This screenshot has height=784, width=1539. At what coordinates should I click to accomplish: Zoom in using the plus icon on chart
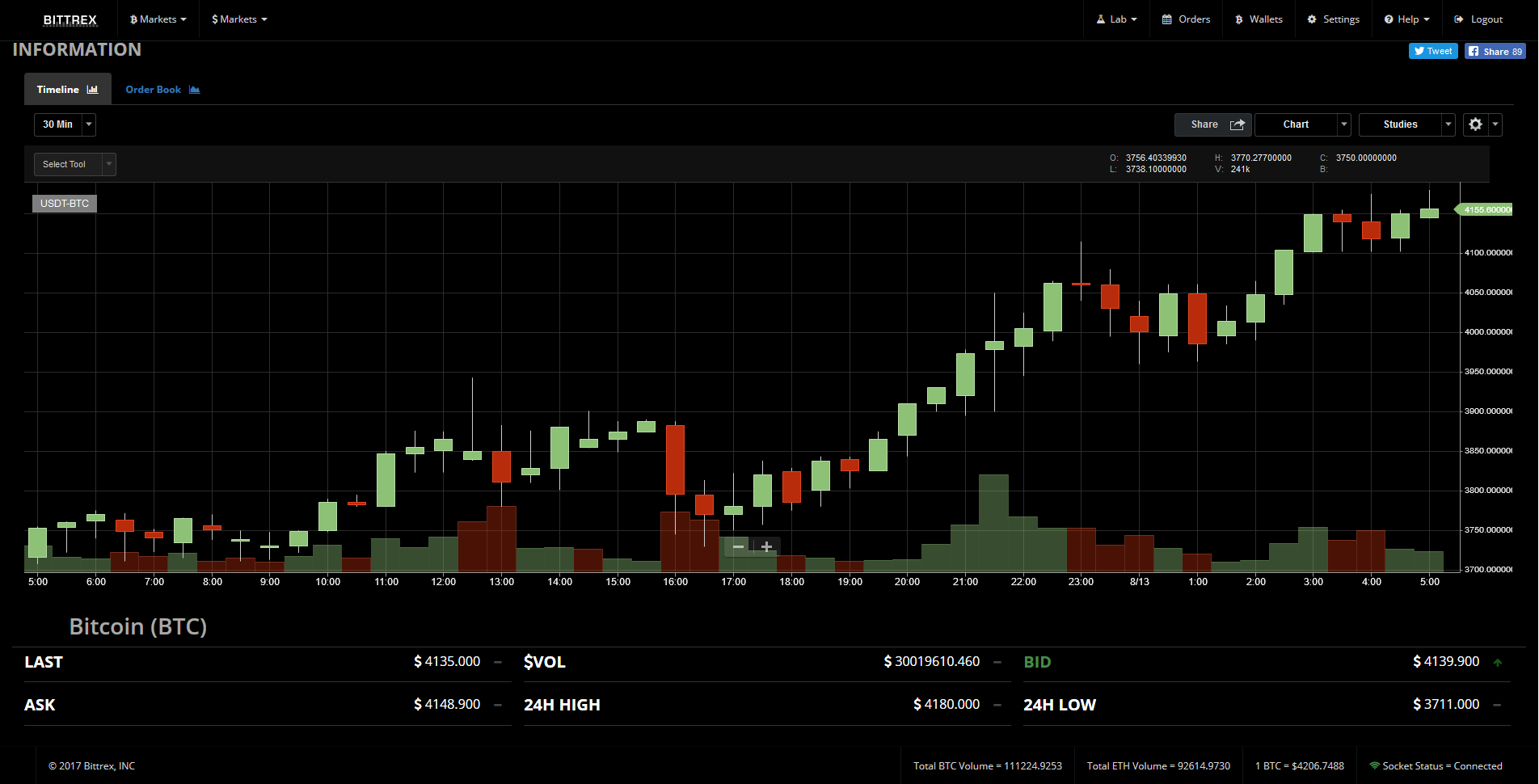[765, 546]
